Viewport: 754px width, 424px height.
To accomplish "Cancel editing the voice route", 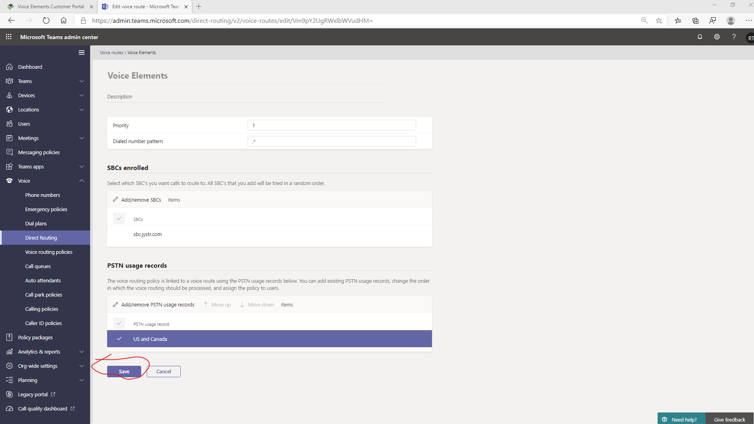I will [x=163, y=371].
